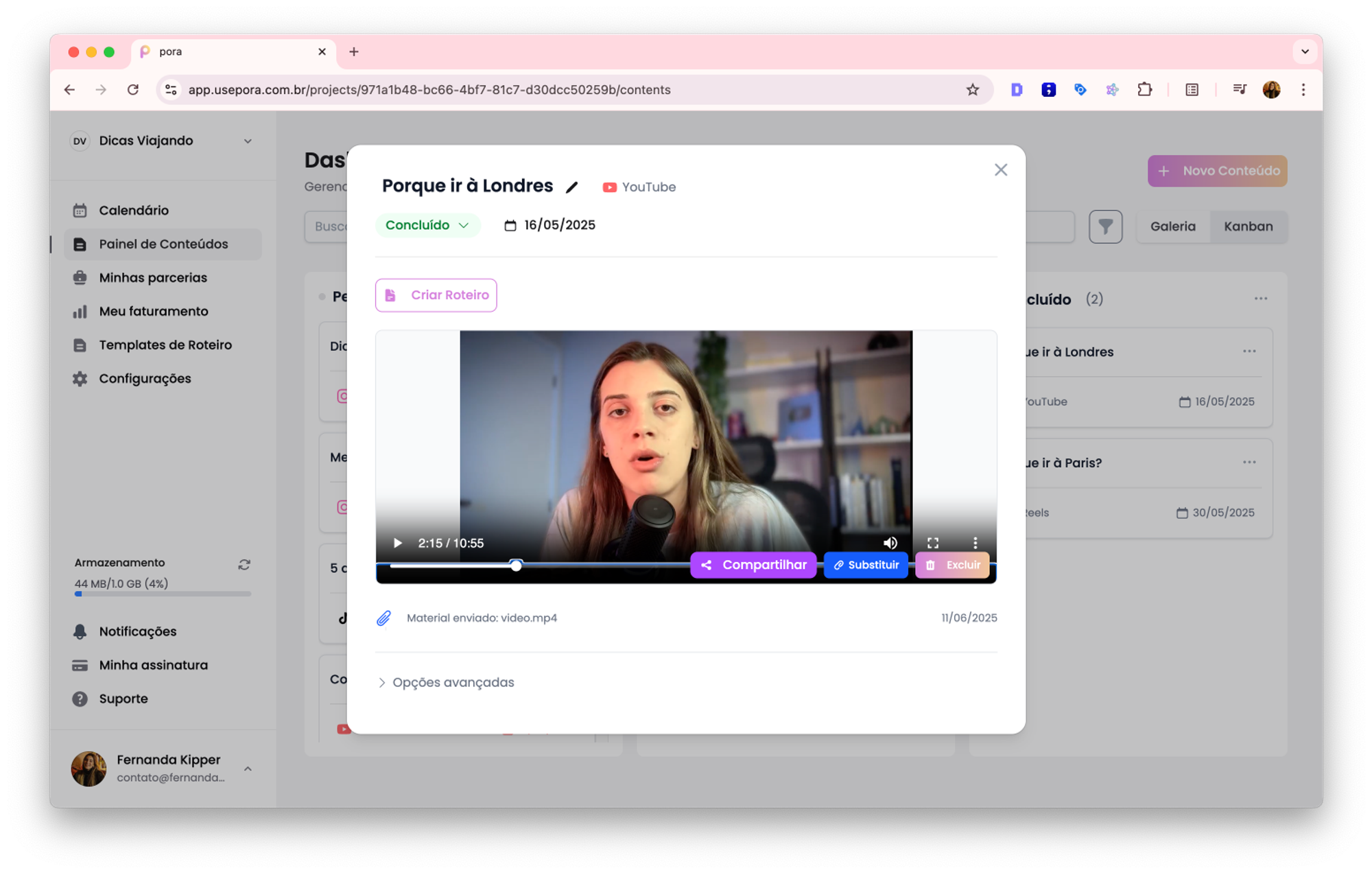Click the attachment paperclip icon

[384, 618]
